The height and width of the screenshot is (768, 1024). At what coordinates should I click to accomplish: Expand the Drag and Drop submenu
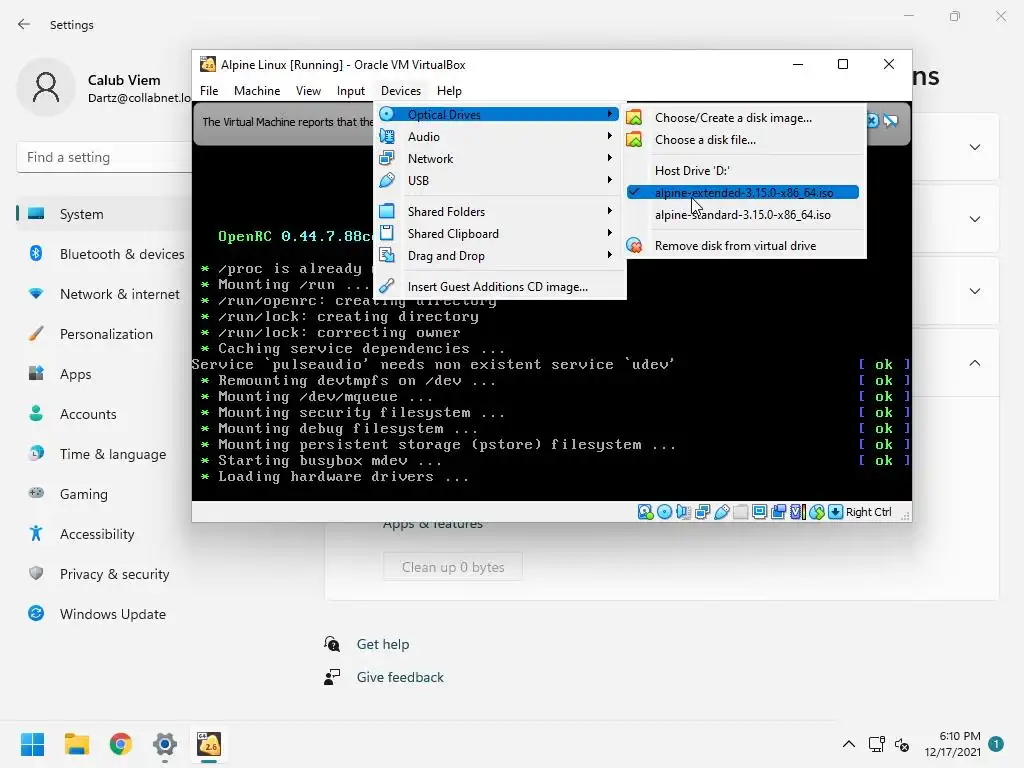pos(610,255)
